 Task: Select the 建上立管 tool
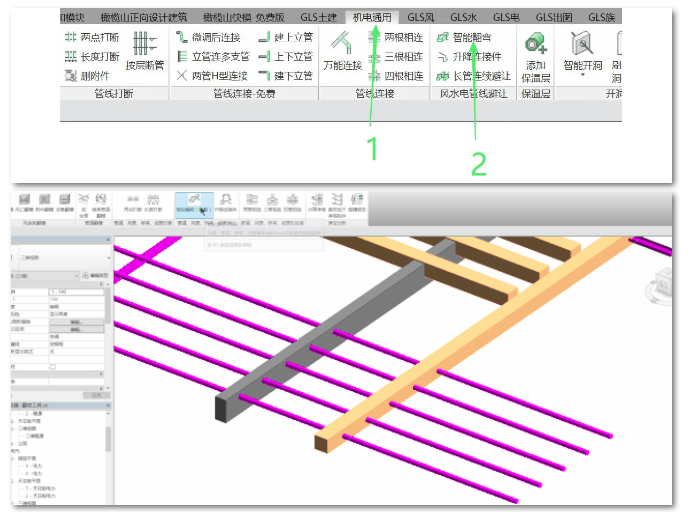(286, 37)
